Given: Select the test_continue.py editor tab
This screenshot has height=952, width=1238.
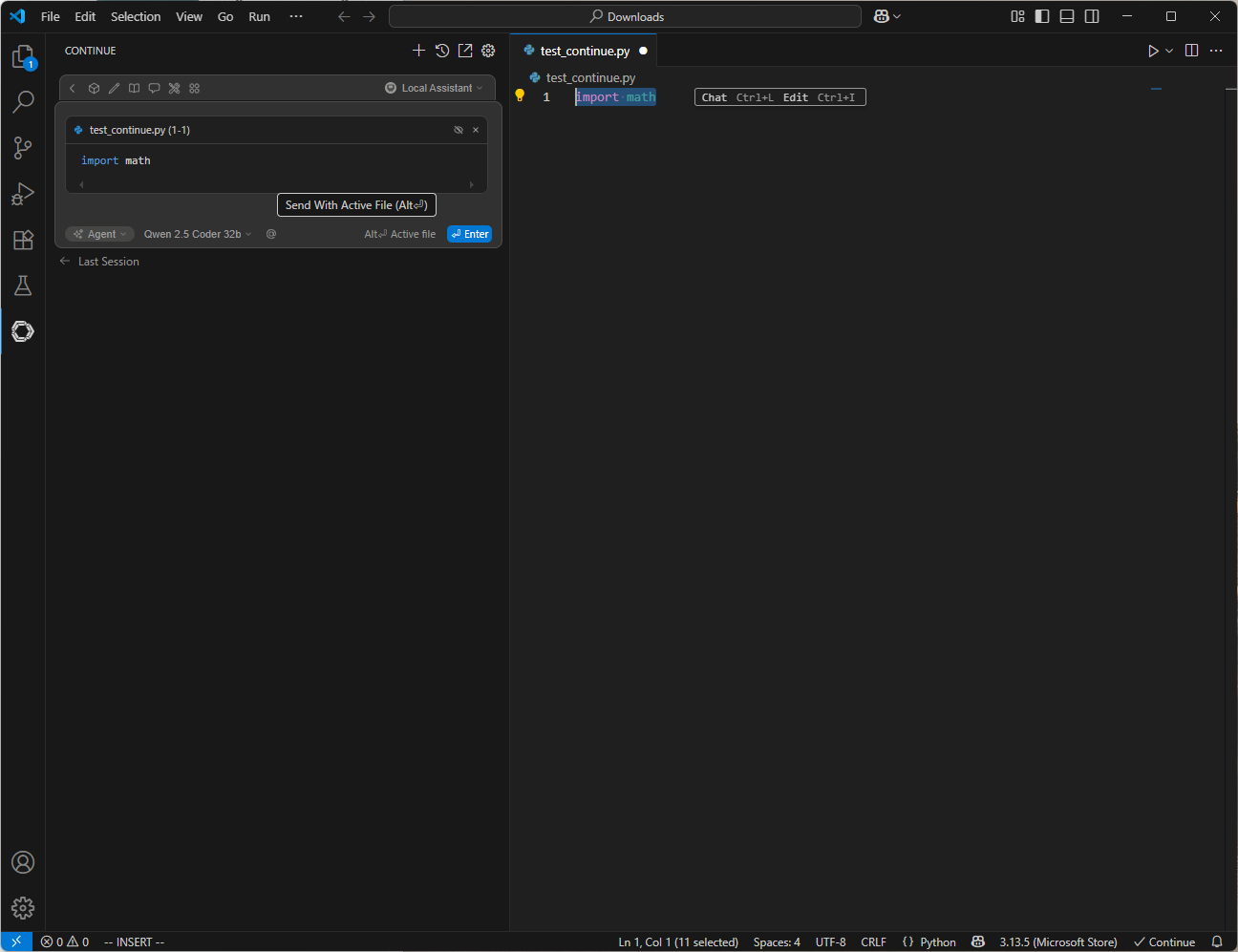Looking at the screenshot, I should click(585, 51).
